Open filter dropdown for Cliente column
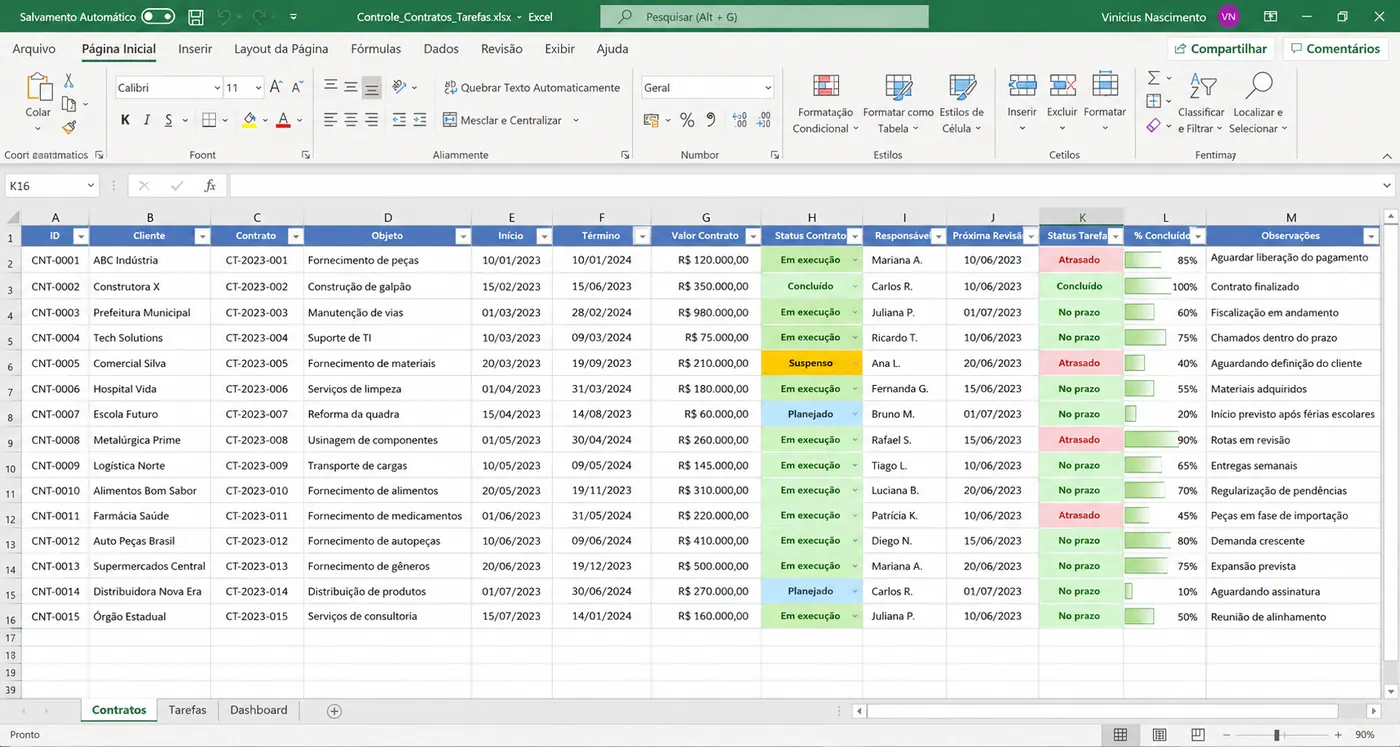The width and height of the screenshot is (1400, 747). point(202,236)
